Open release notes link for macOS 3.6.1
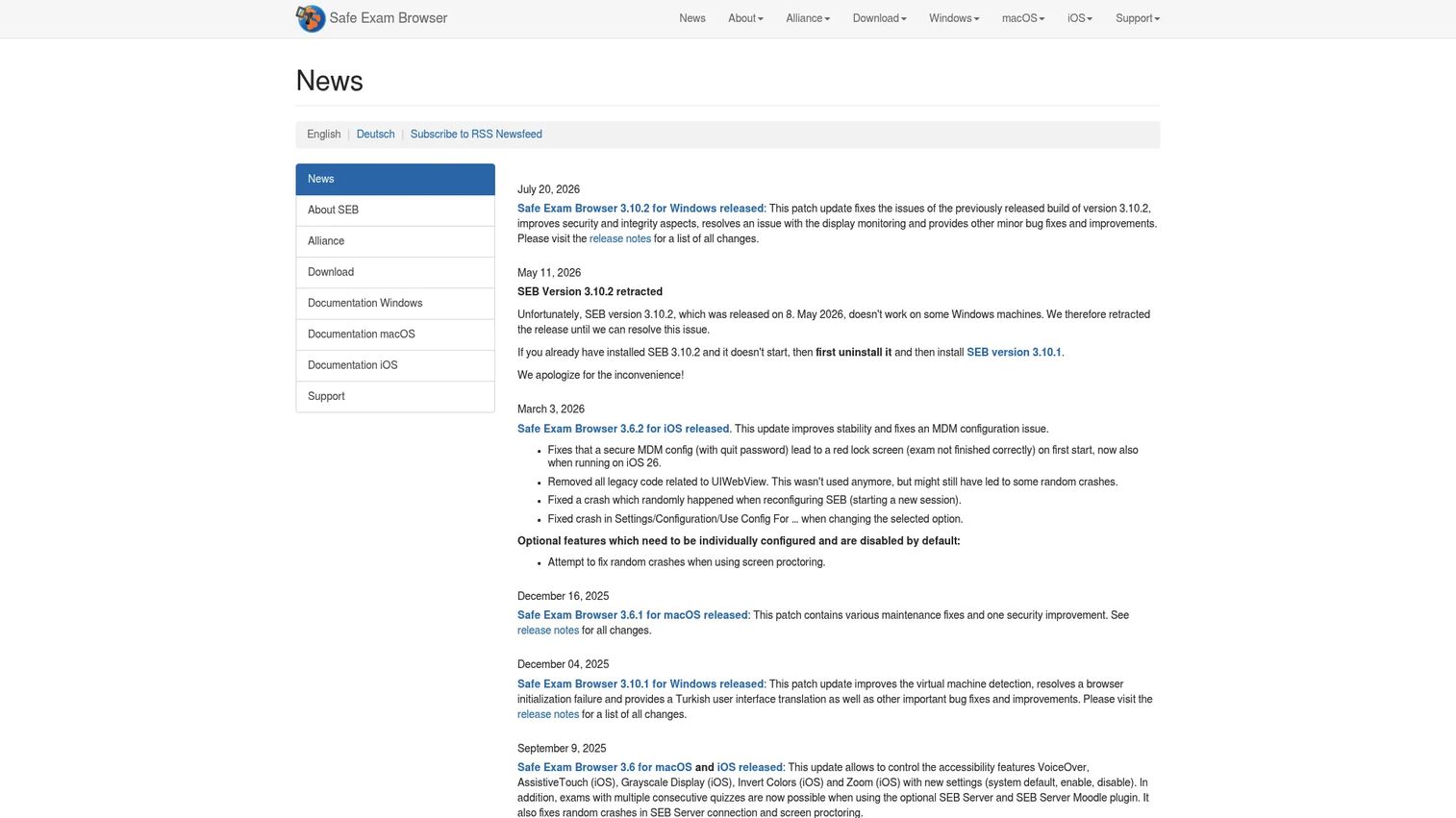Viewport: 1456px width, 818px height. [x=548, y=632]
